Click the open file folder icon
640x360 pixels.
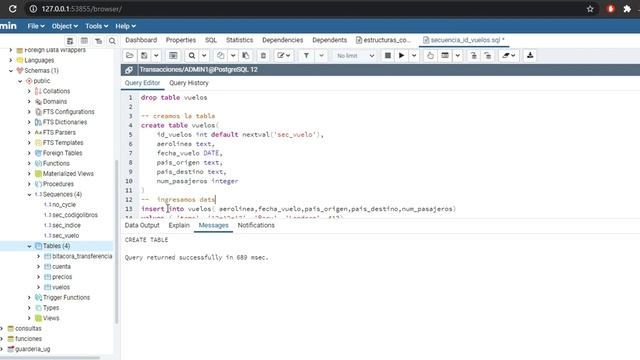(x=130, y=56)
